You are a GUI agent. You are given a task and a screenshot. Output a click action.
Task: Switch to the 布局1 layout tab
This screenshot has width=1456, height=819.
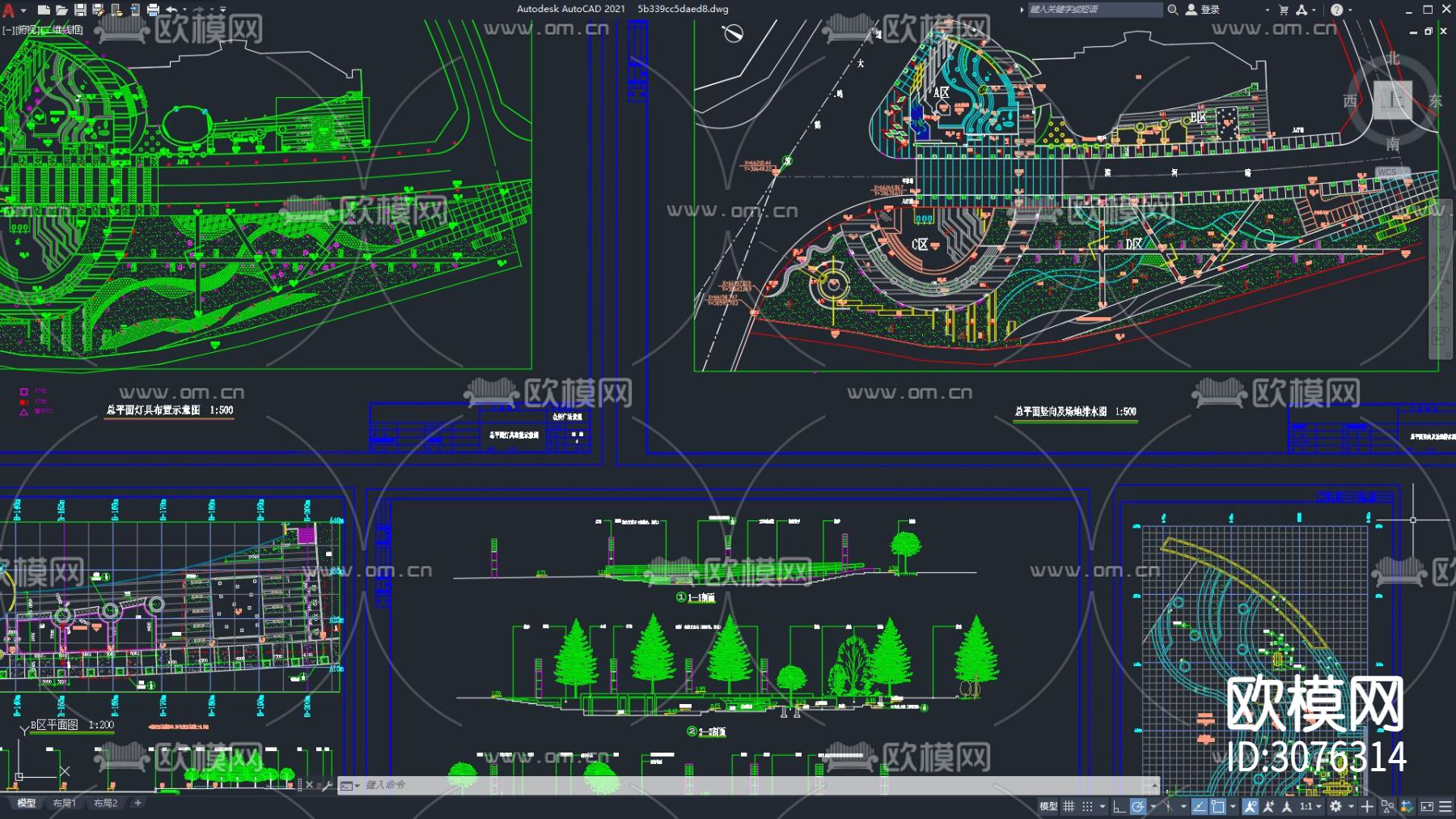point(64,804)
